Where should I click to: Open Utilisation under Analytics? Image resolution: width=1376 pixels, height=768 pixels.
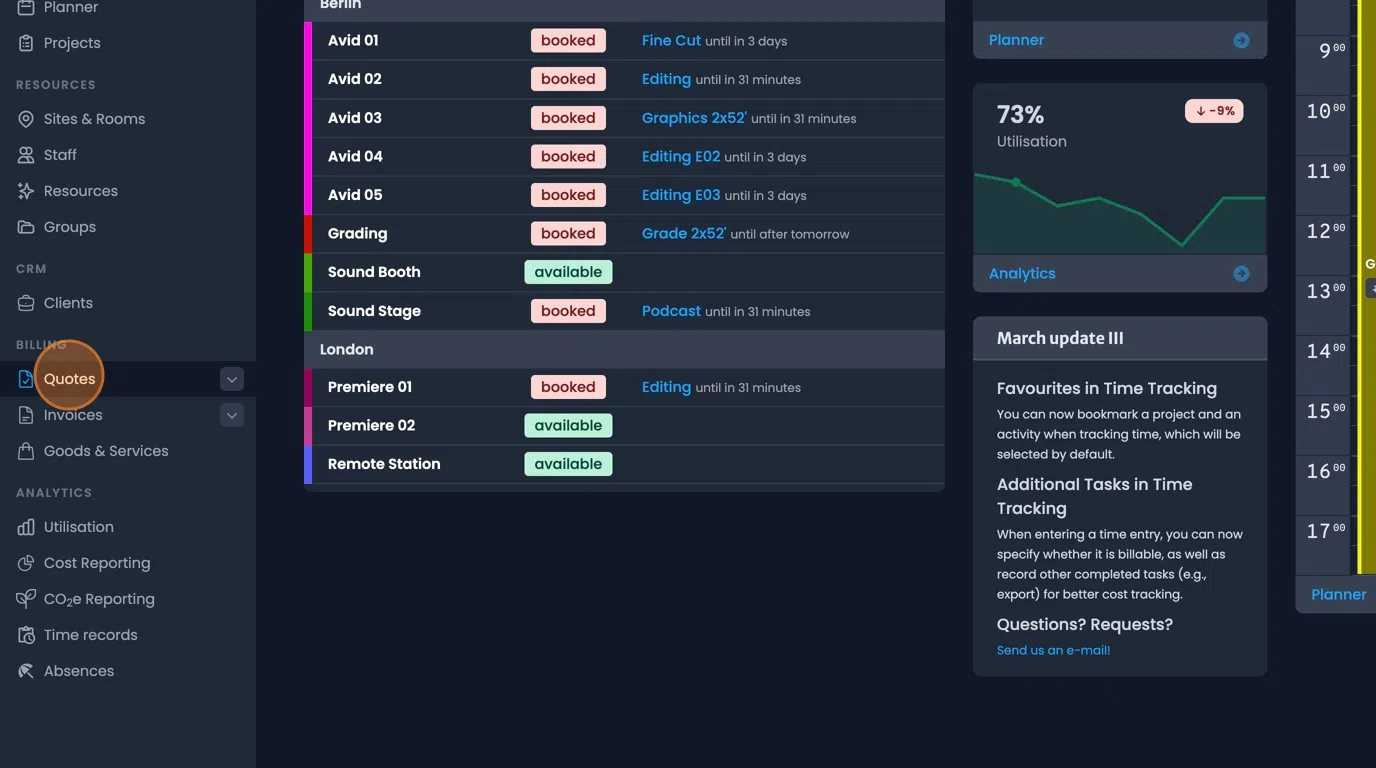coord(77,526)
